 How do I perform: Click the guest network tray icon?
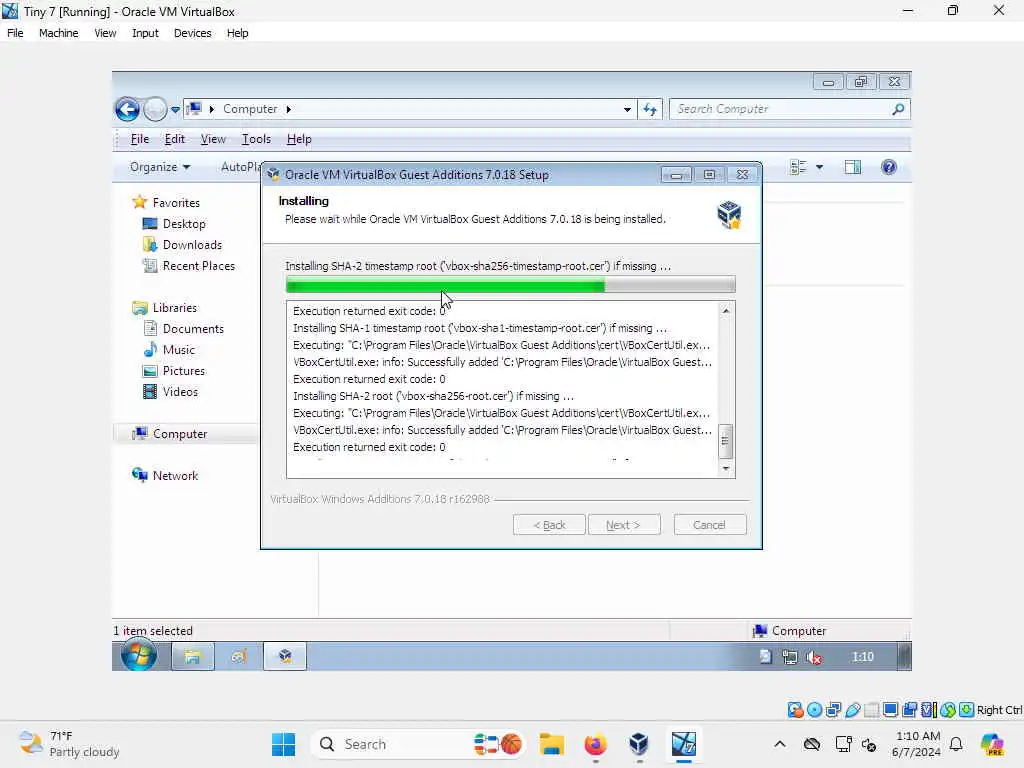tap(790, 657)
